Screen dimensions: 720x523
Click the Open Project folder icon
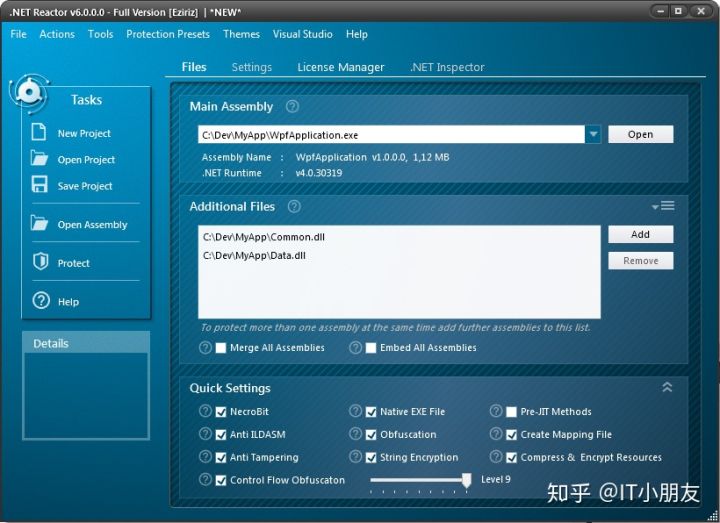click(39, 158)
